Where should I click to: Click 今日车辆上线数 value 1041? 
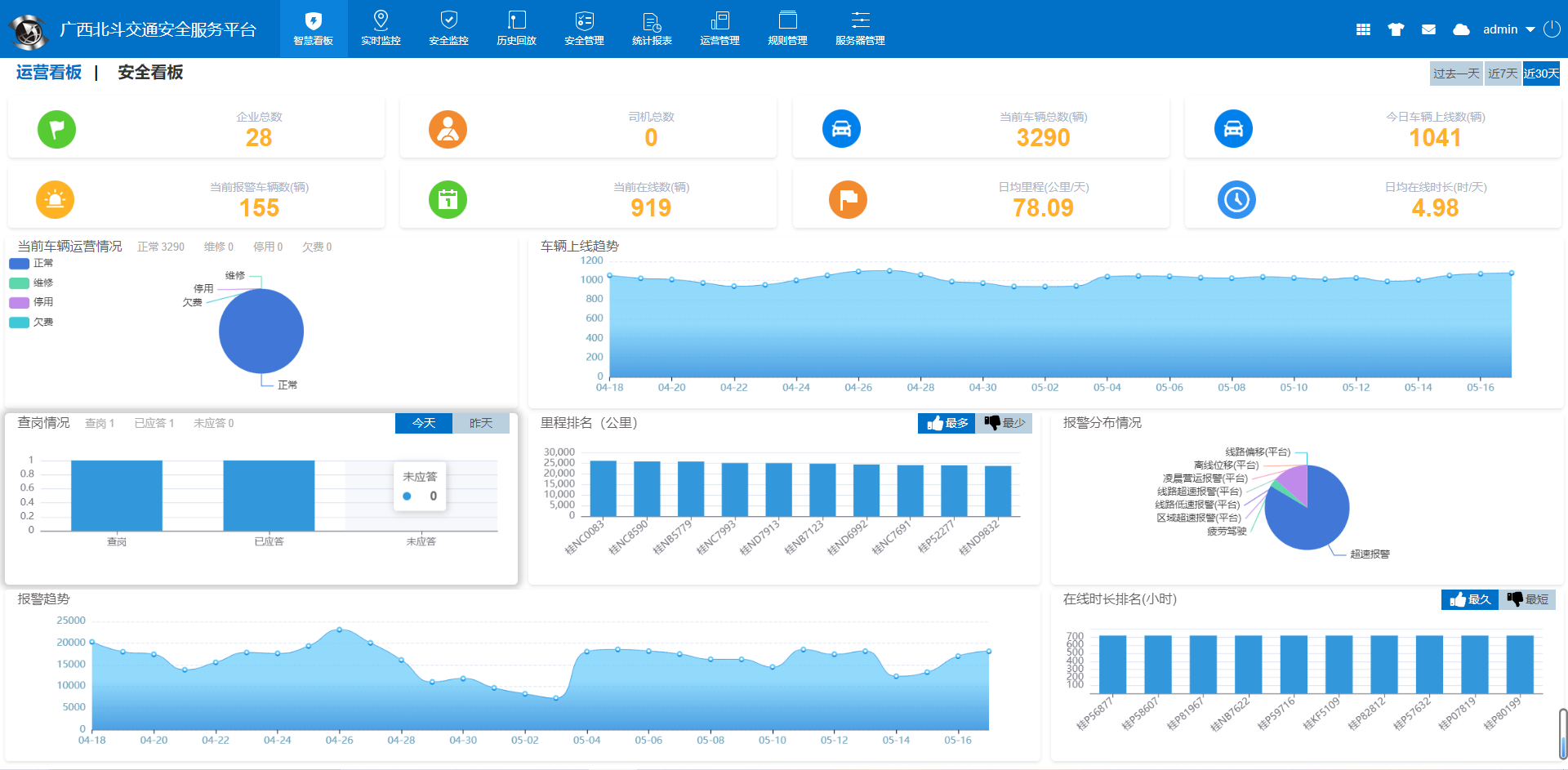(1435, 138)
